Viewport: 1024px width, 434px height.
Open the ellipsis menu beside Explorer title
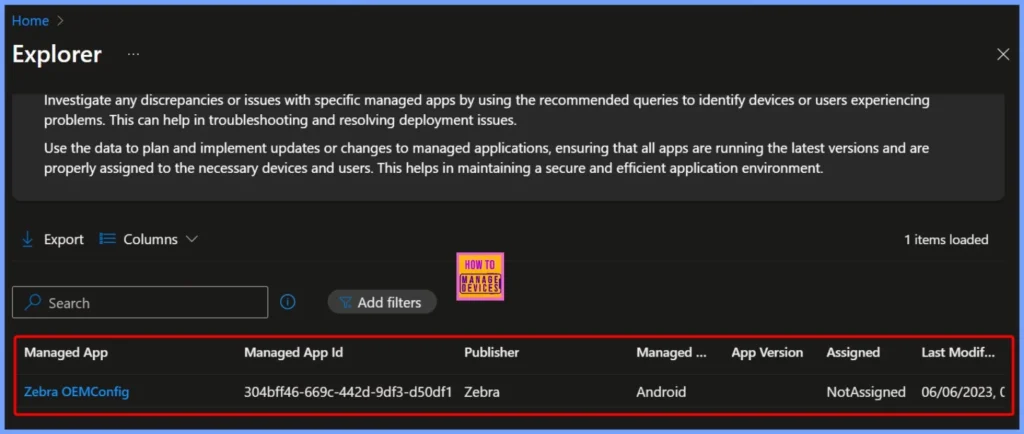pos(133,54)
